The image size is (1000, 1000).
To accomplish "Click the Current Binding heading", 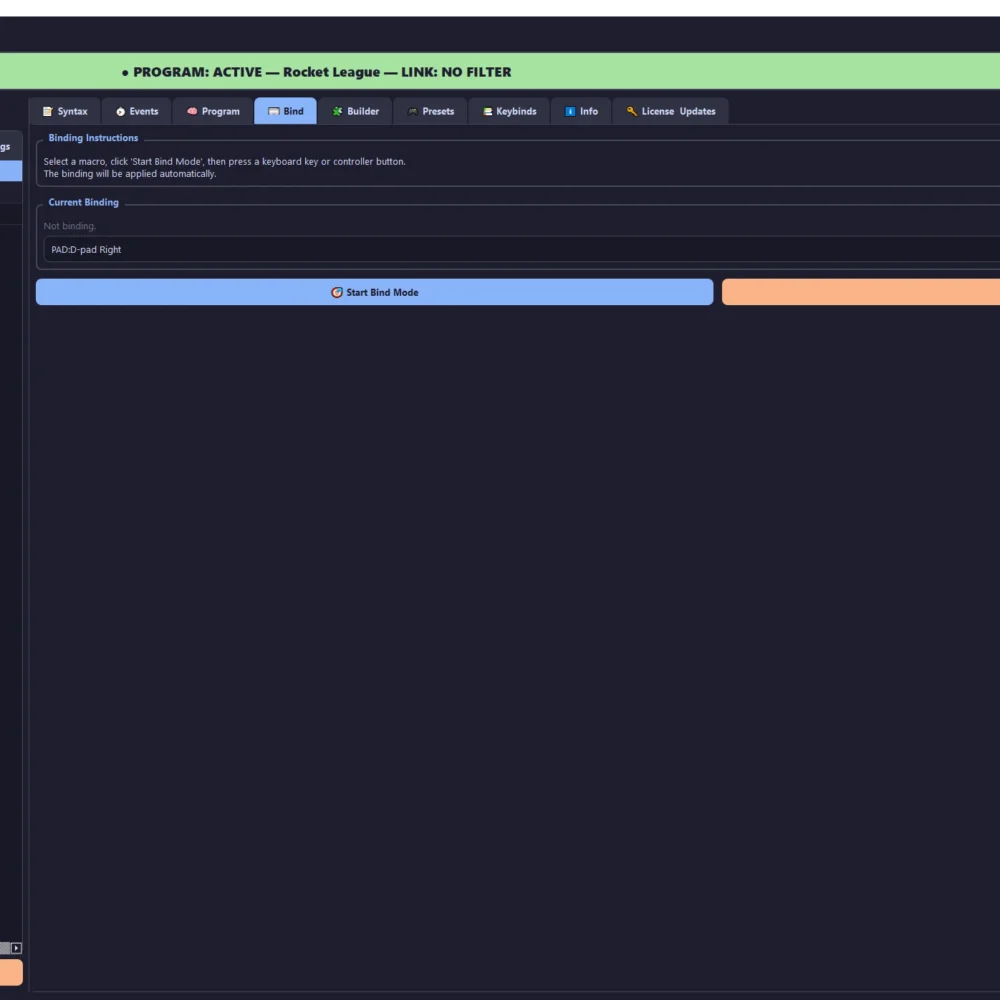I will click(x=84, y=202).
